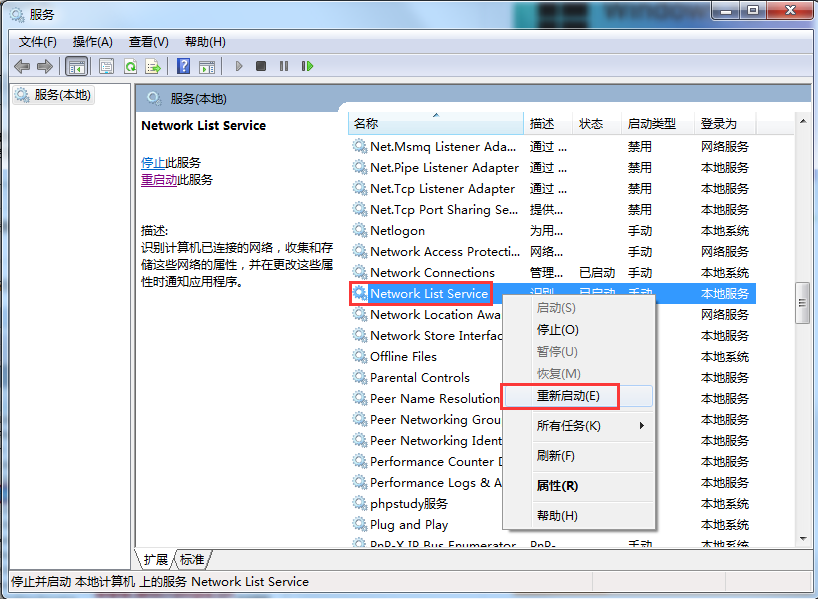Toggle the show/hide console tree icon
Viewport: 818px width, 599px height.
pyautogui.click(x=76, y=66)
